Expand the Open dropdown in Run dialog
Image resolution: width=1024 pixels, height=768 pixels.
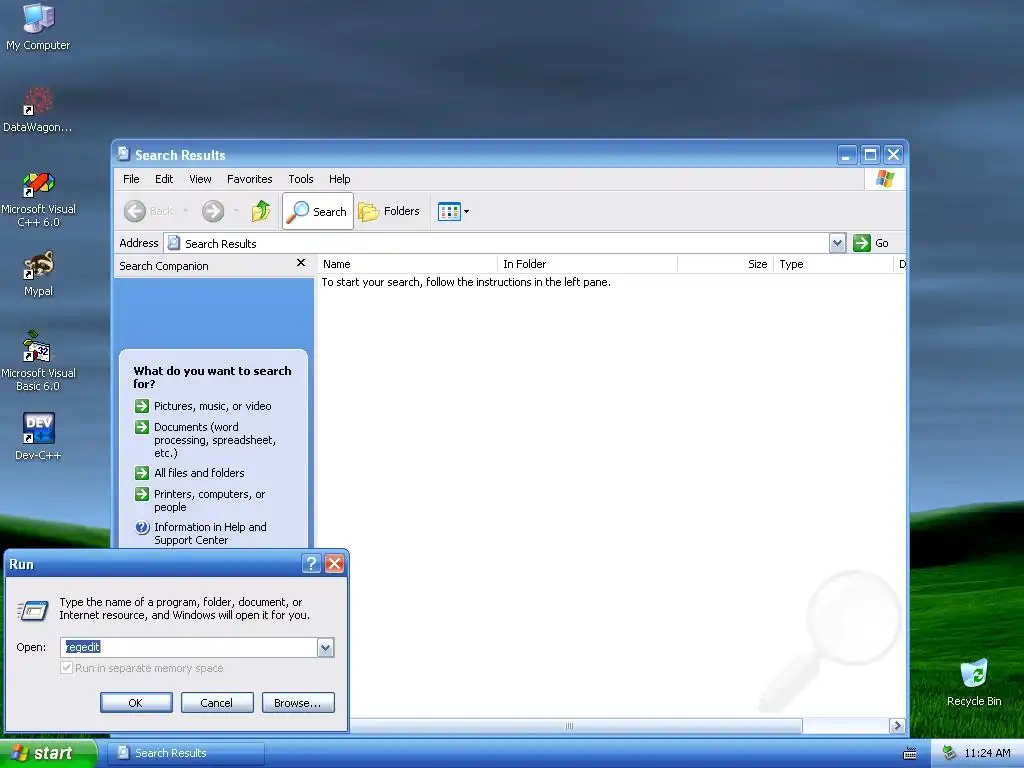point(325,647)
